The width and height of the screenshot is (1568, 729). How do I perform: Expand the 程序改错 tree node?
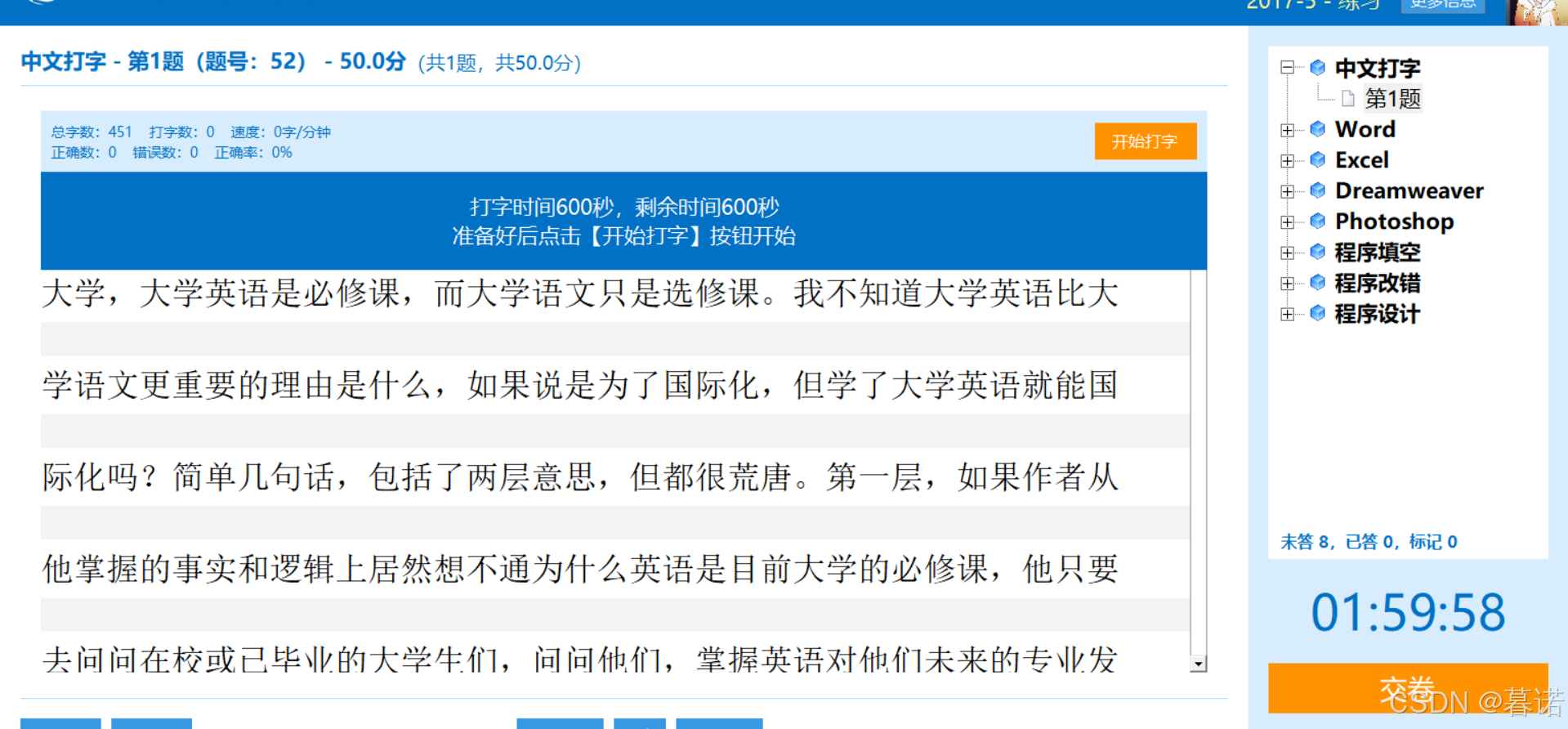pyautogui.click(x=1288, y=284)
